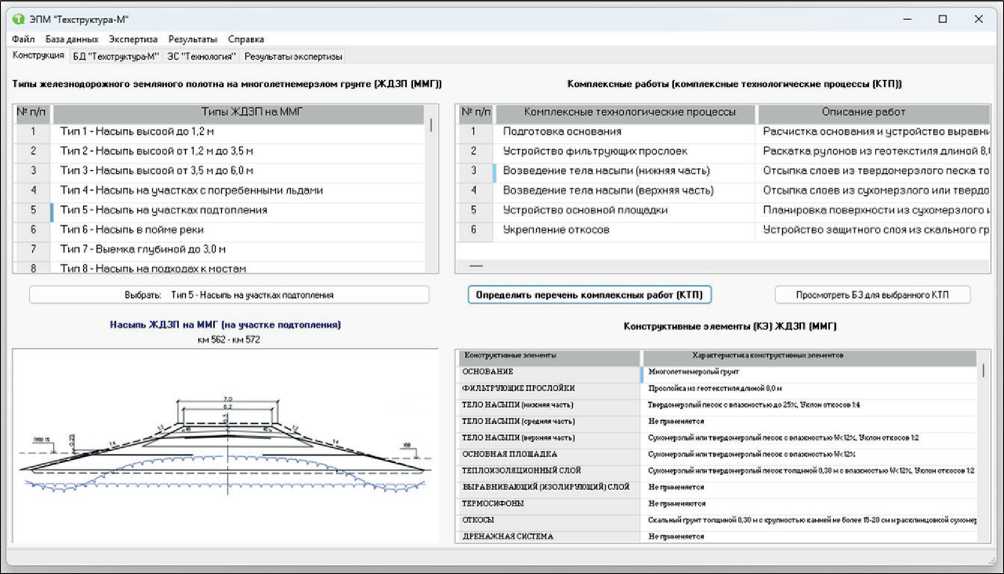Screen dimensions: 1004x574
Task: Select row Тип 1 - Насыпь высотой до 1,2 м
Action: (137, 131)
